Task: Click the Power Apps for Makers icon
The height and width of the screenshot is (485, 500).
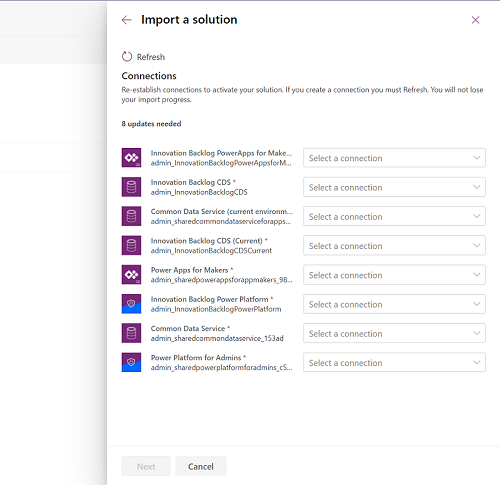Action: 131,275
